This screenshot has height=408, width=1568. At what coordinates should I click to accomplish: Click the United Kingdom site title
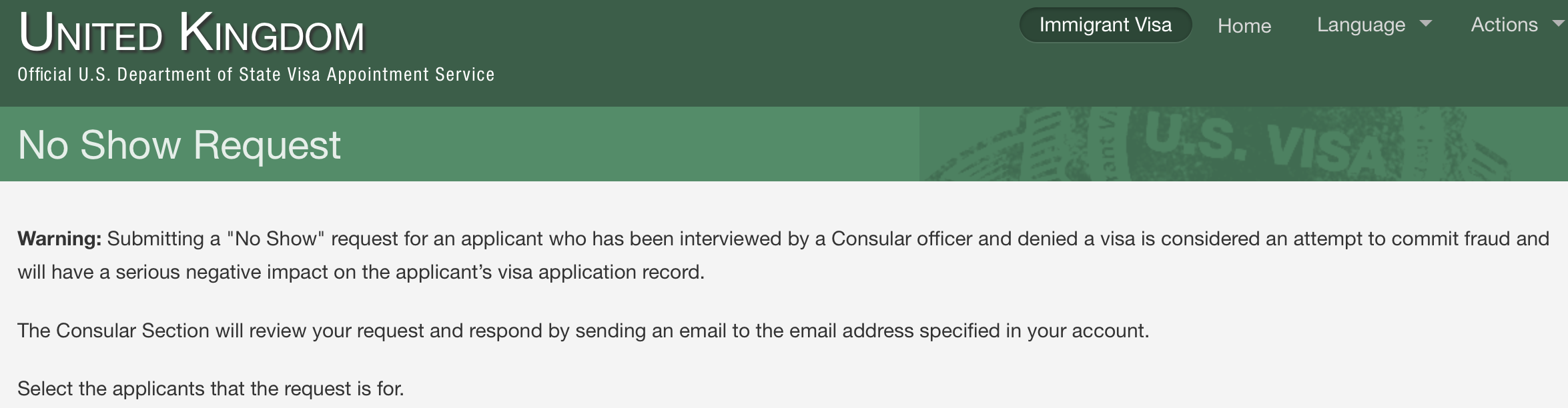click(191, 33)
